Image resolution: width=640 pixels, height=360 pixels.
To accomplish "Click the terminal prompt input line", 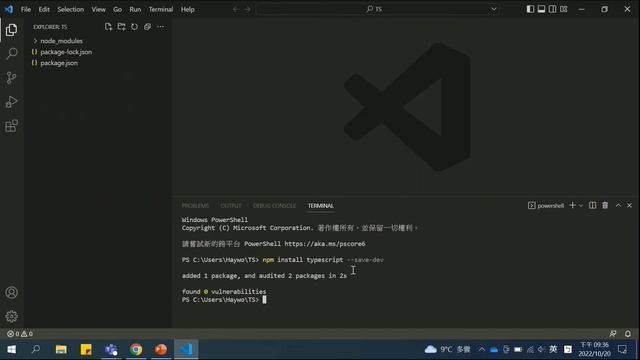I will click(264, 300).
